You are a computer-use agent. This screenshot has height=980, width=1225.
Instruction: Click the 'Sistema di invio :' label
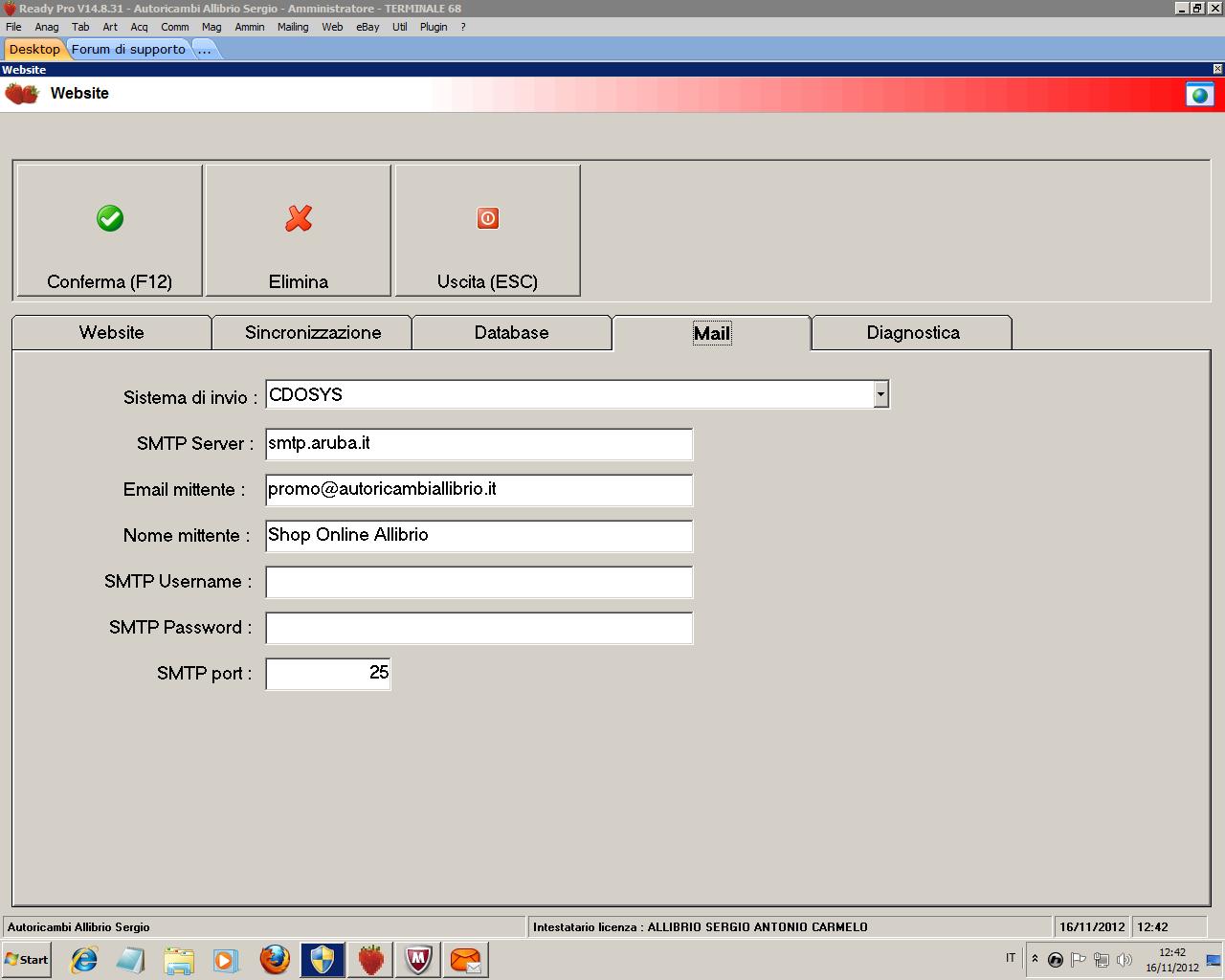point(190,397)
